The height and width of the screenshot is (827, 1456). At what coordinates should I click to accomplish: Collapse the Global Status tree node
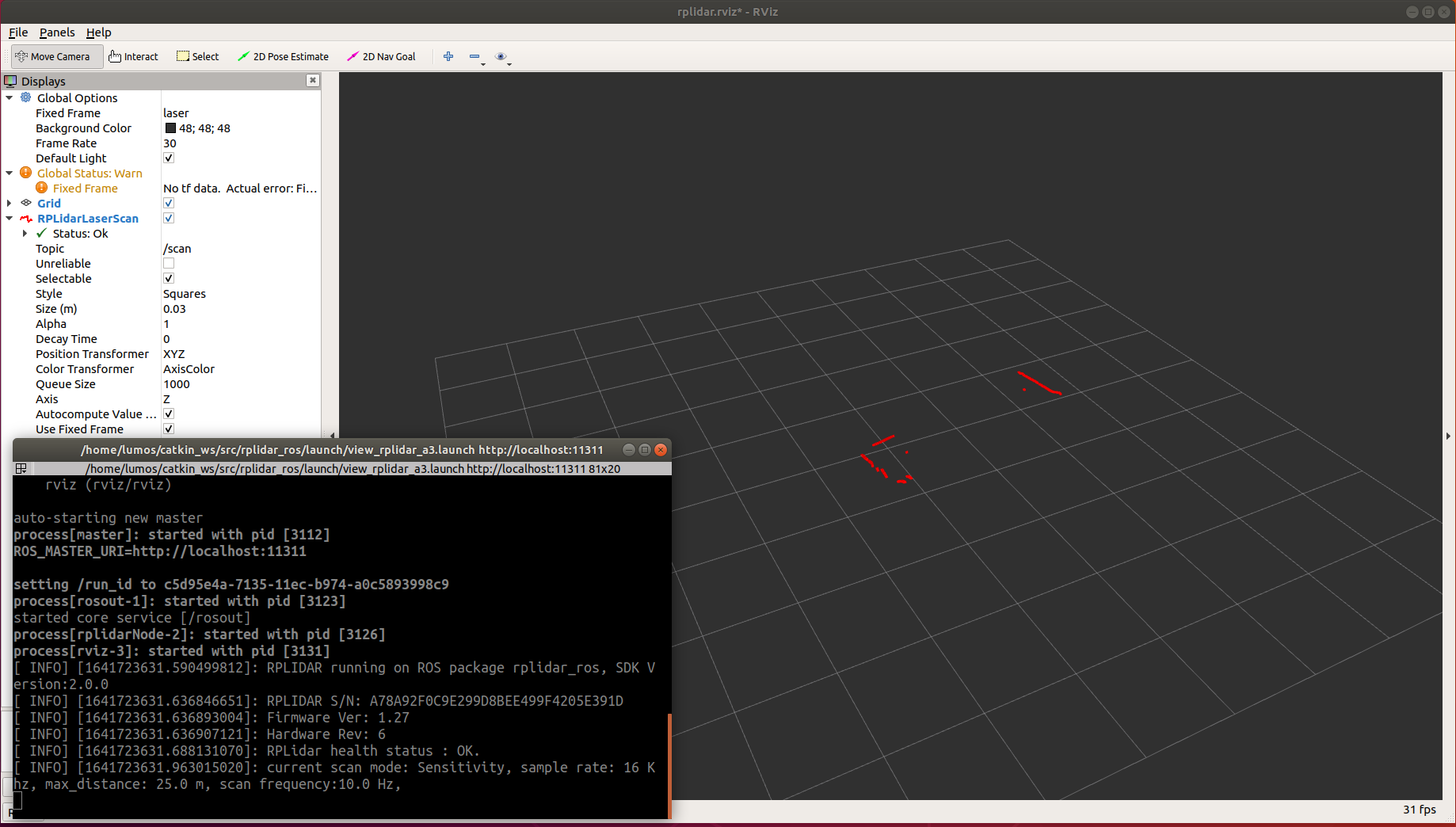10,173
